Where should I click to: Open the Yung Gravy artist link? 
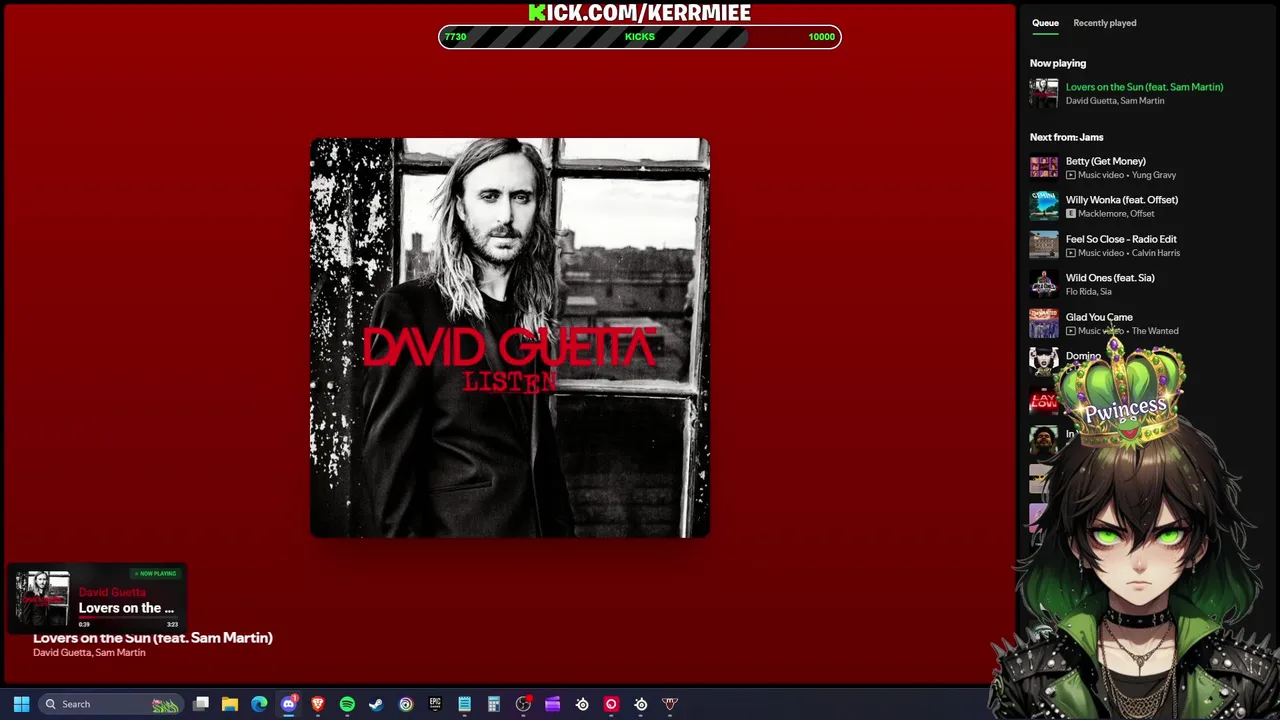coord(1154,175)
